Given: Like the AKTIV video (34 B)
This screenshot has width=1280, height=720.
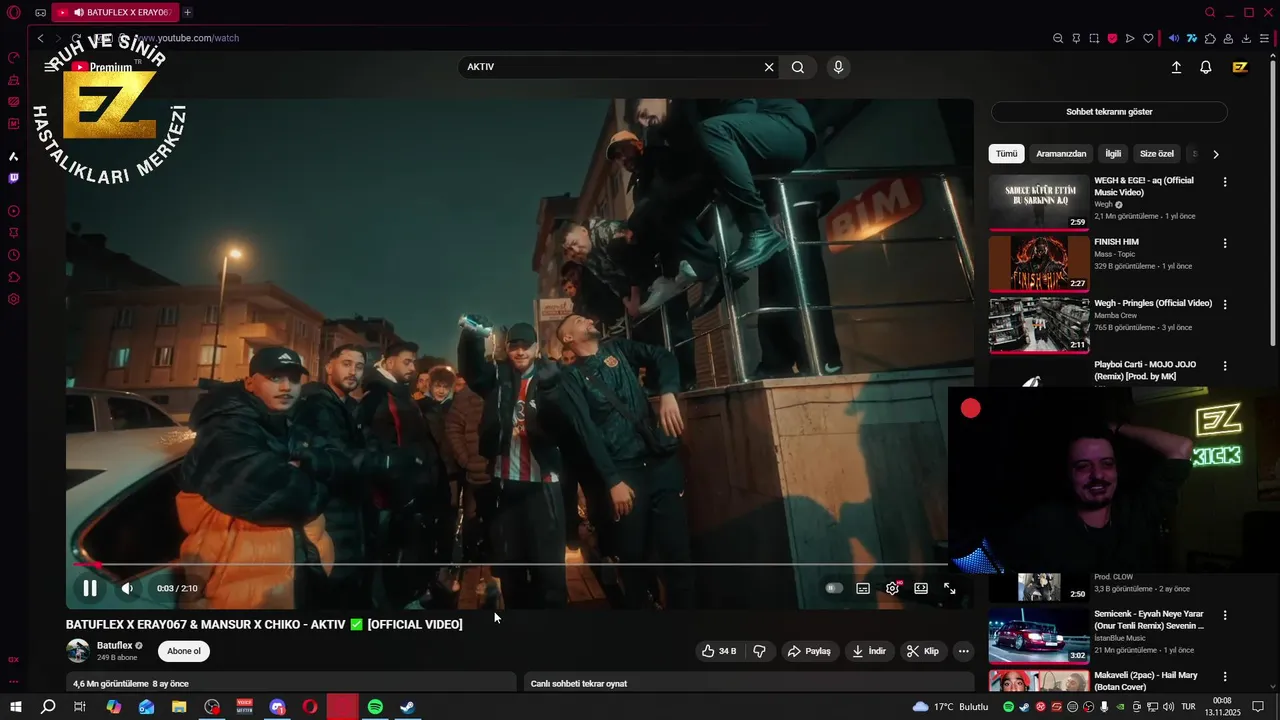Looking at the screenshot, I should pyautogui.click(x=719, y=651).
